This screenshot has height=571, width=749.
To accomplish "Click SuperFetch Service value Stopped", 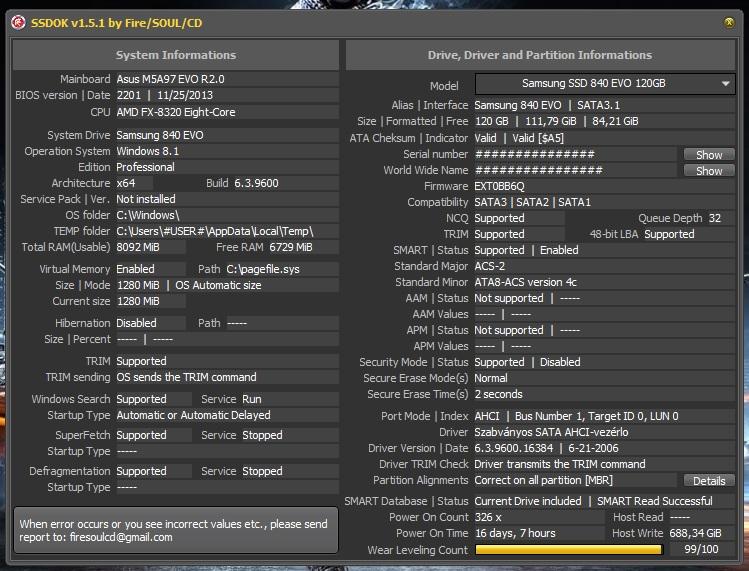I will (x=262, y=435).
